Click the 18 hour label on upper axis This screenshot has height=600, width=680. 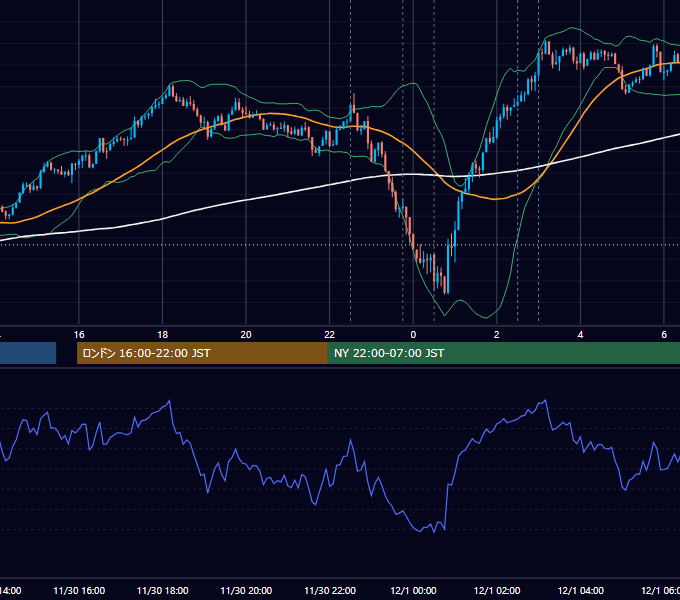pyautogui.click(x=163, y=335)
